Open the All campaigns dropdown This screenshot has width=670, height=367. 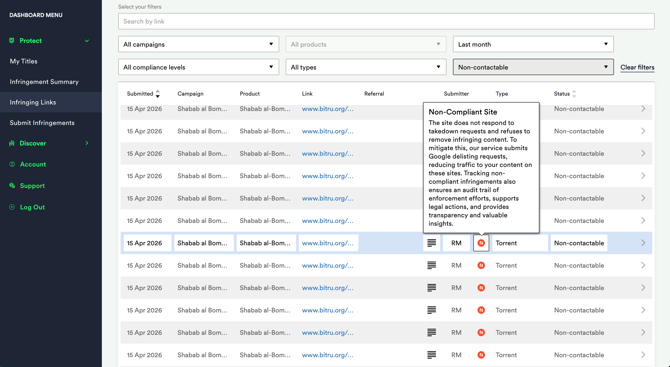click(x=198, y=44)
